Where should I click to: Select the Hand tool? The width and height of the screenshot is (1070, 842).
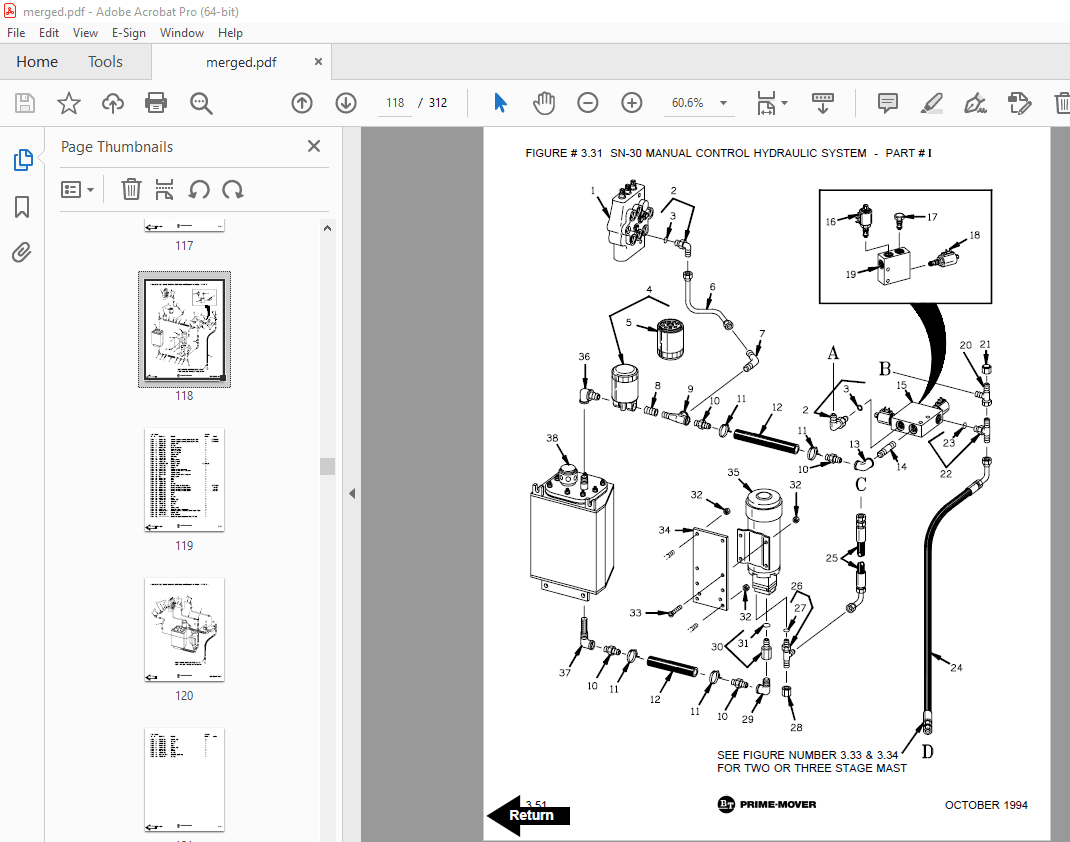point(543,102)
